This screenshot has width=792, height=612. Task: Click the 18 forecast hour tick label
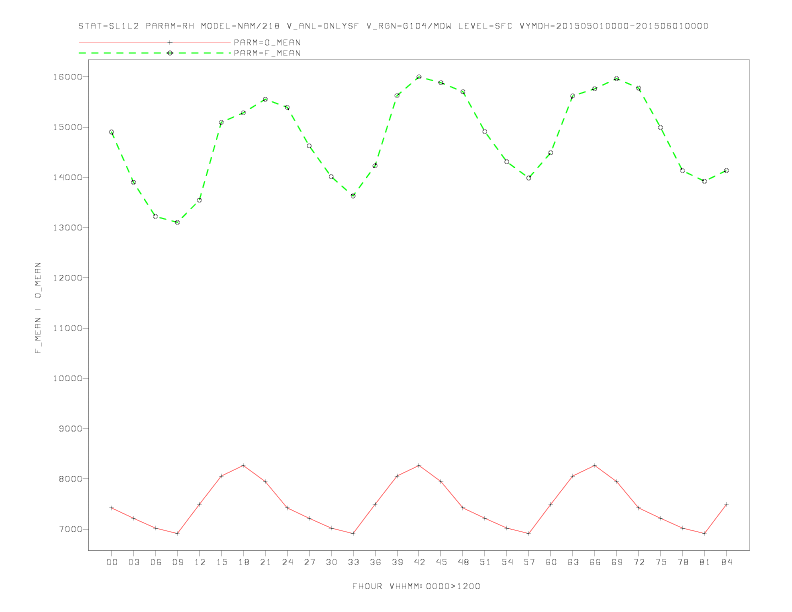tap(243, 562)
